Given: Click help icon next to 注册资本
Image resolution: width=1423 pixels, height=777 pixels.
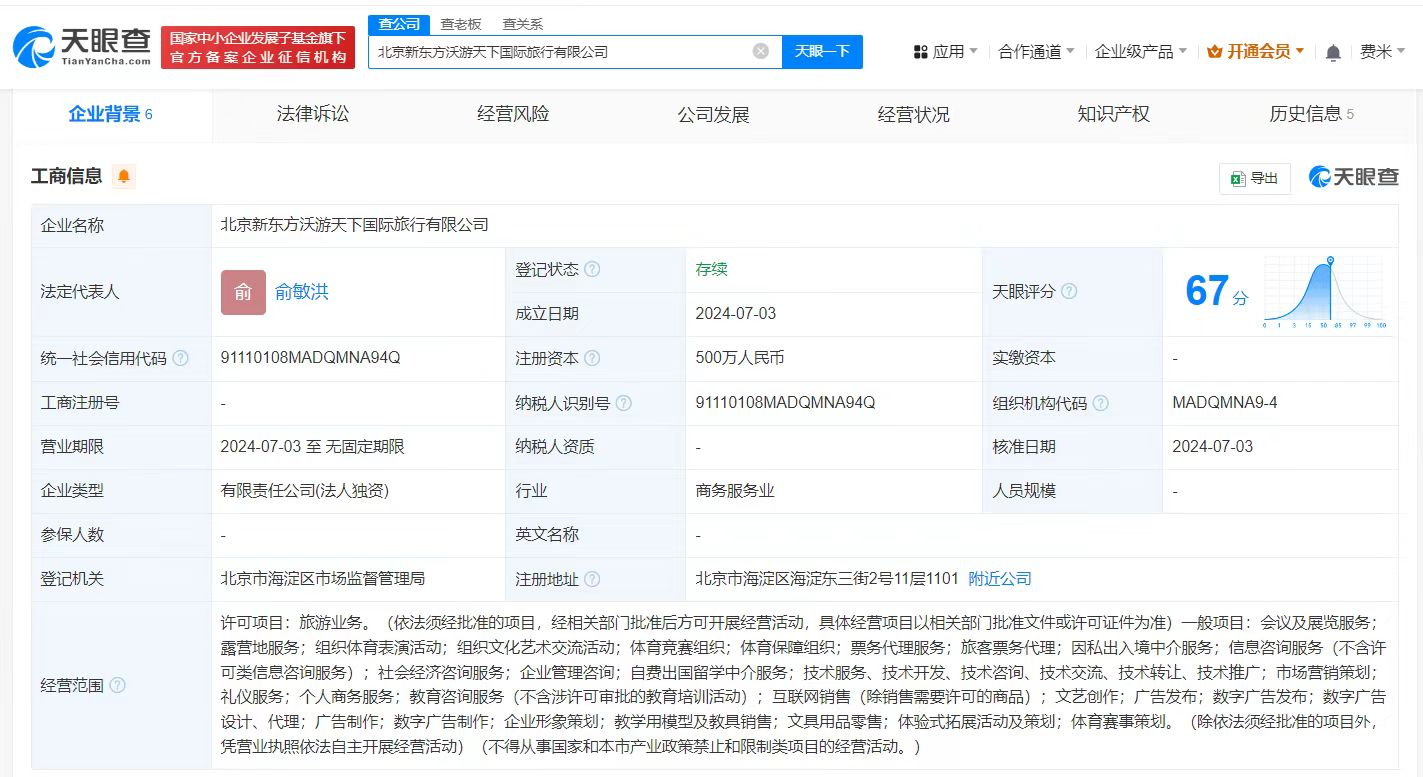Looking at the screenshot, I should click(x=592, y=358).
